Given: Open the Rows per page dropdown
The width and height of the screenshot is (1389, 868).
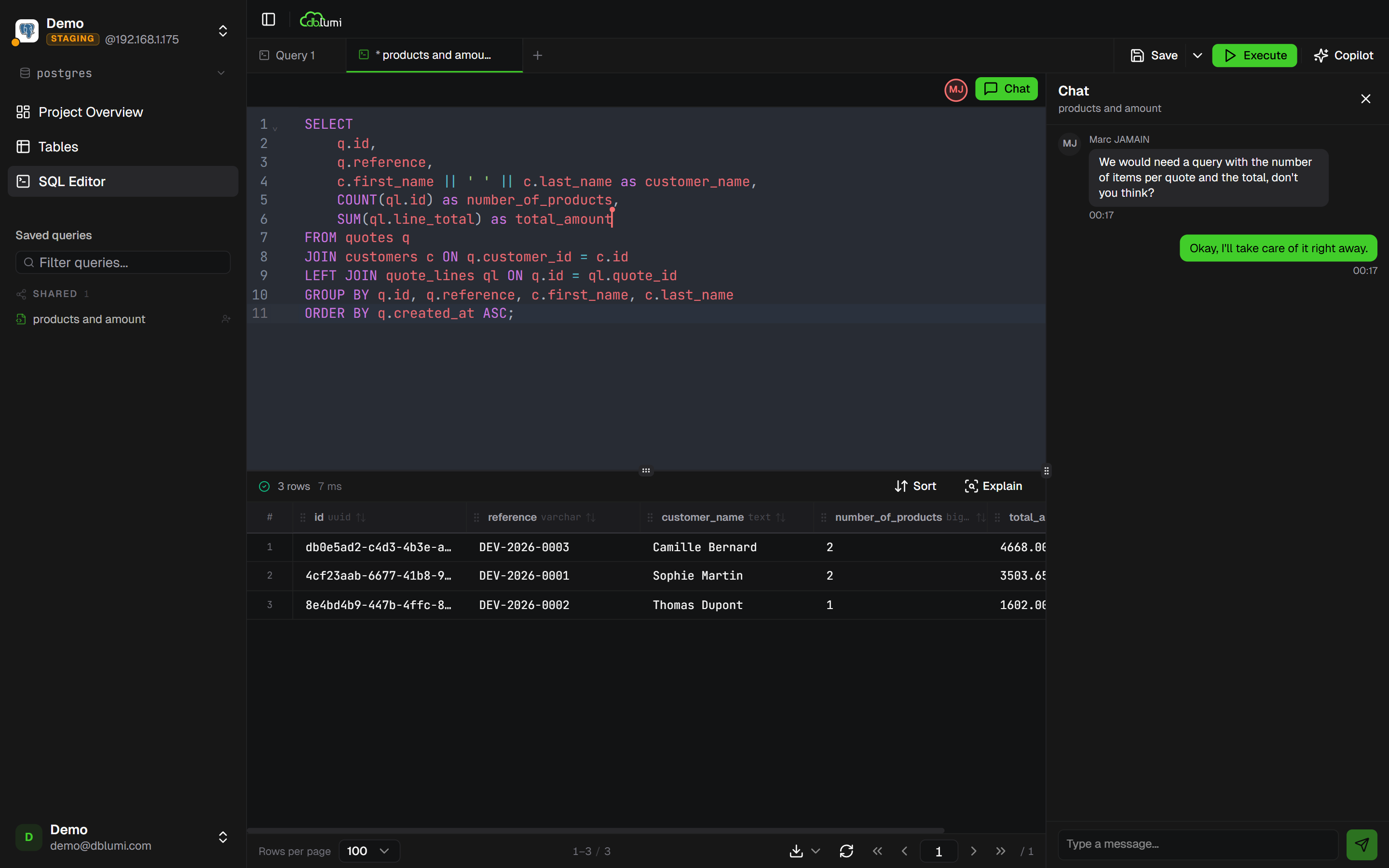Looking at the screenshot, I should point(368,851).
